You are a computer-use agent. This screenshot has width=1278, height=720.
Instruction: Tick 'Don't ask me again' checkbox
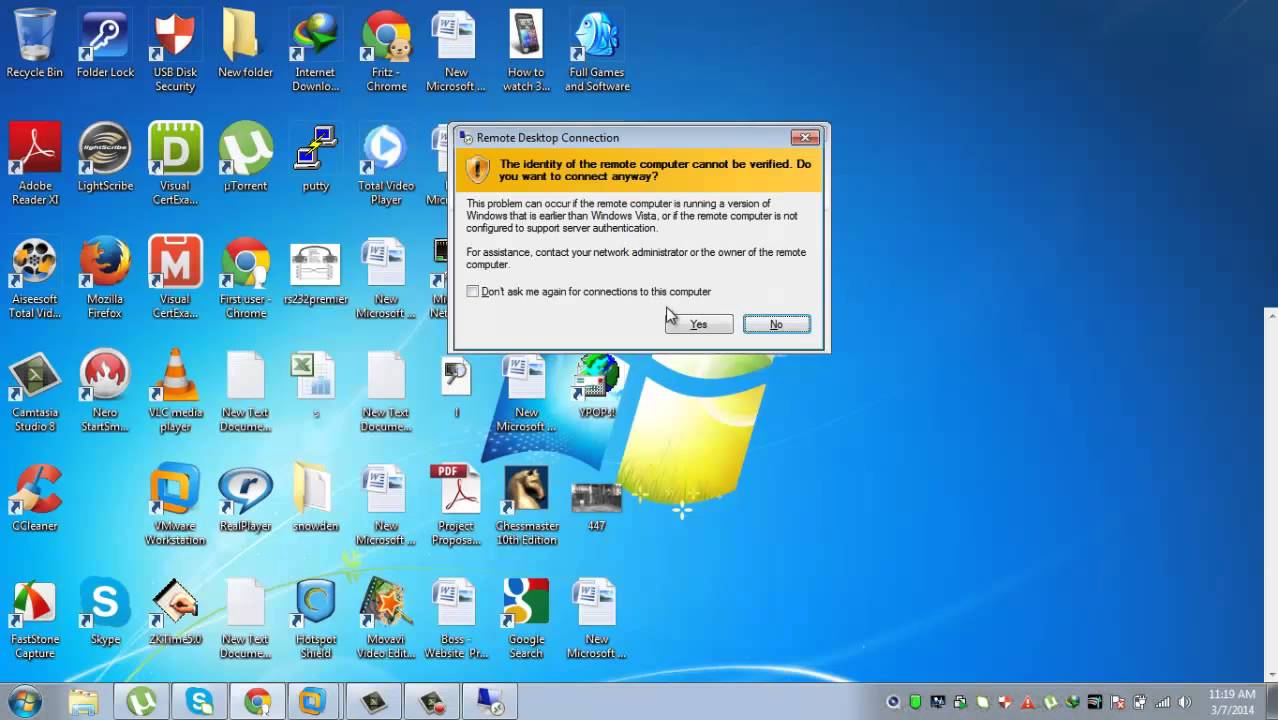click(x=473, y=291)
